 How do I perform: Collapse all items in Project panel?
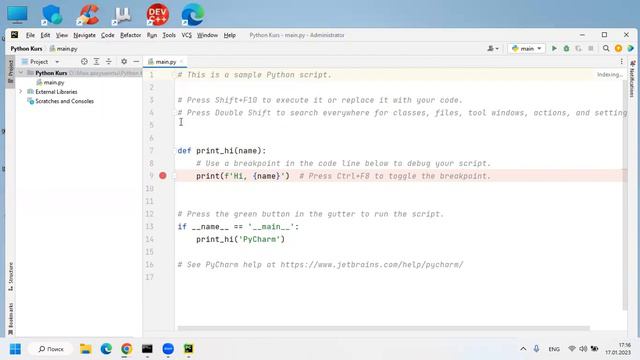click(x=109, y=62)
